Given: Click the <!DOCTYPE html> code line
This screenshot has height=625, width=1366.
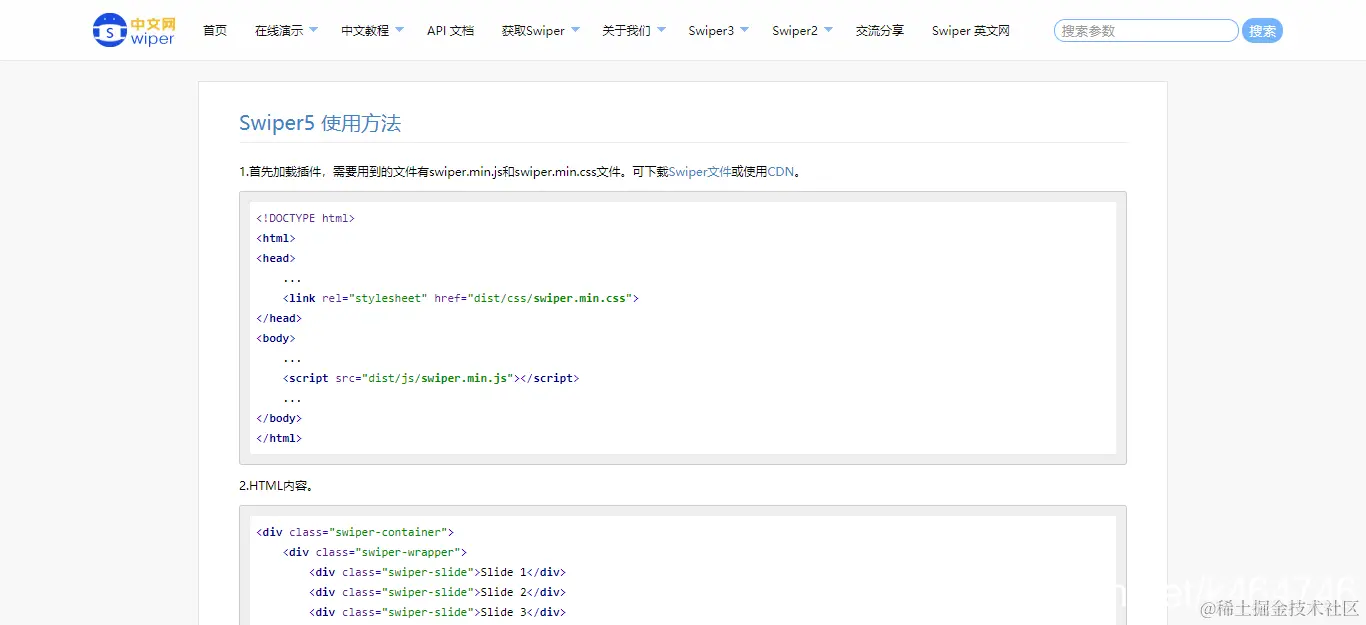Looking at the screenshot, I should [x=306, y=218].
